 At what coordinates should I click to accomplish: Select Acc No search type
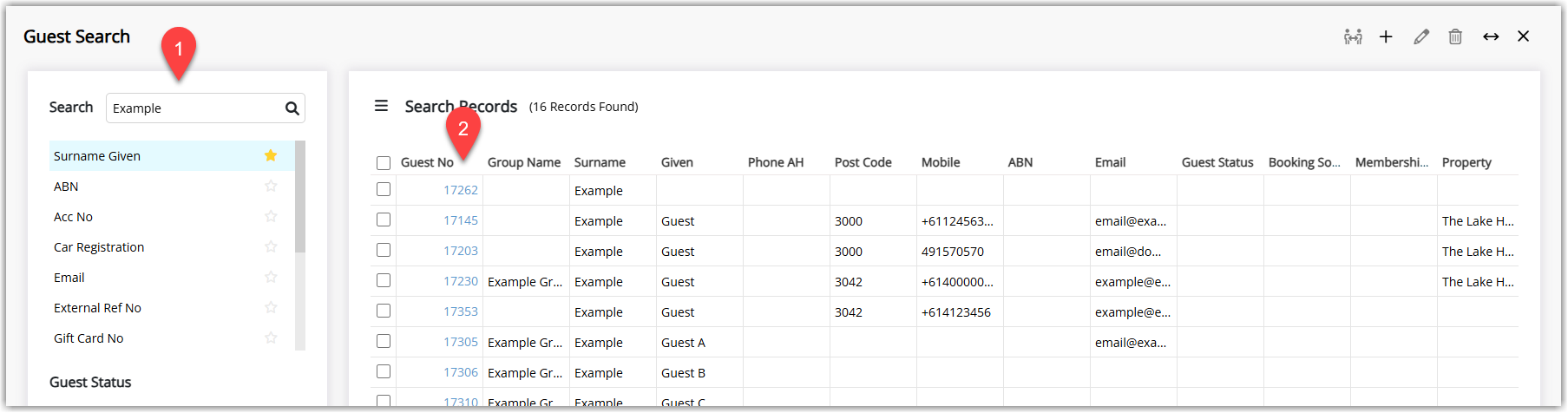tap(172, 217)
